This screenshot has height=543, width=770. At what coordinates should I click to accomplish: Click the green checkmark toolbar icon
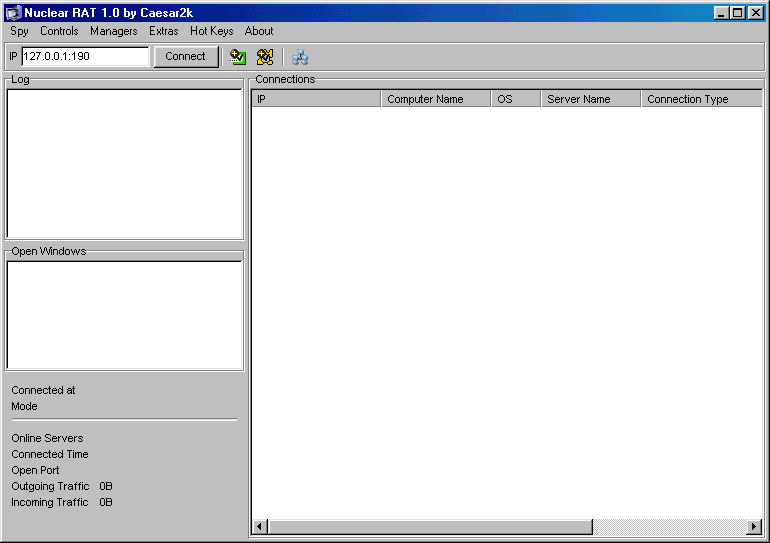(x=238, y=57)
